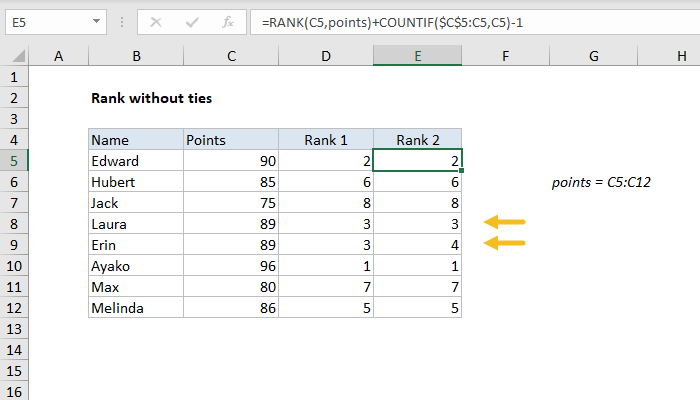The image size is (700, 400).
Task: Click Hubert's points value 85
Action: pos(231,182)
